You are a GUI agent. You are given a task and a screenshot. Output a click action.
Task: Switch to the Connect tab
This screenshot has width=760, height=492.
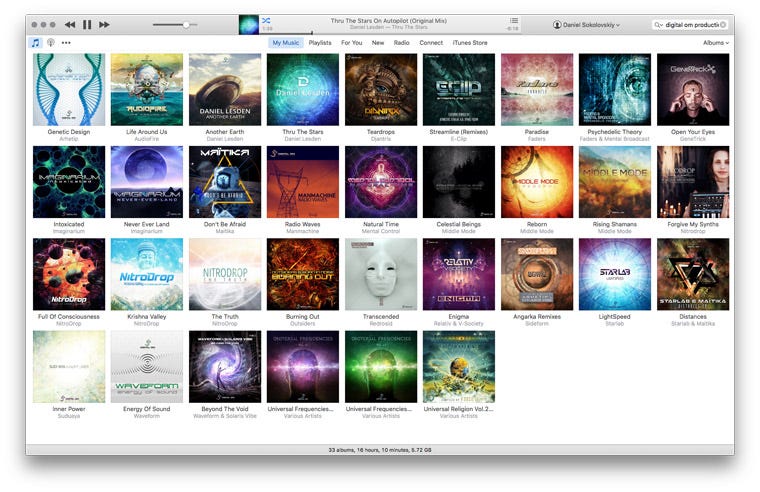point(431,43)
